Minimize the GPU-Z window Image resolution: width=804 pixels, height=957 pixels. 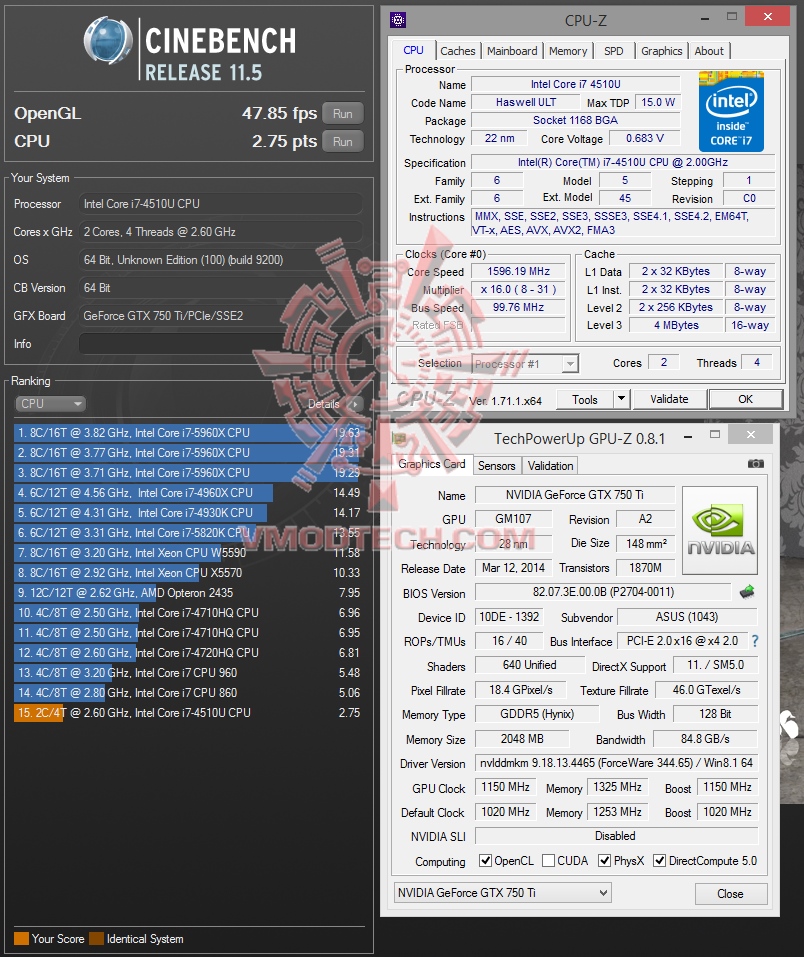click(x=688, y=436)
